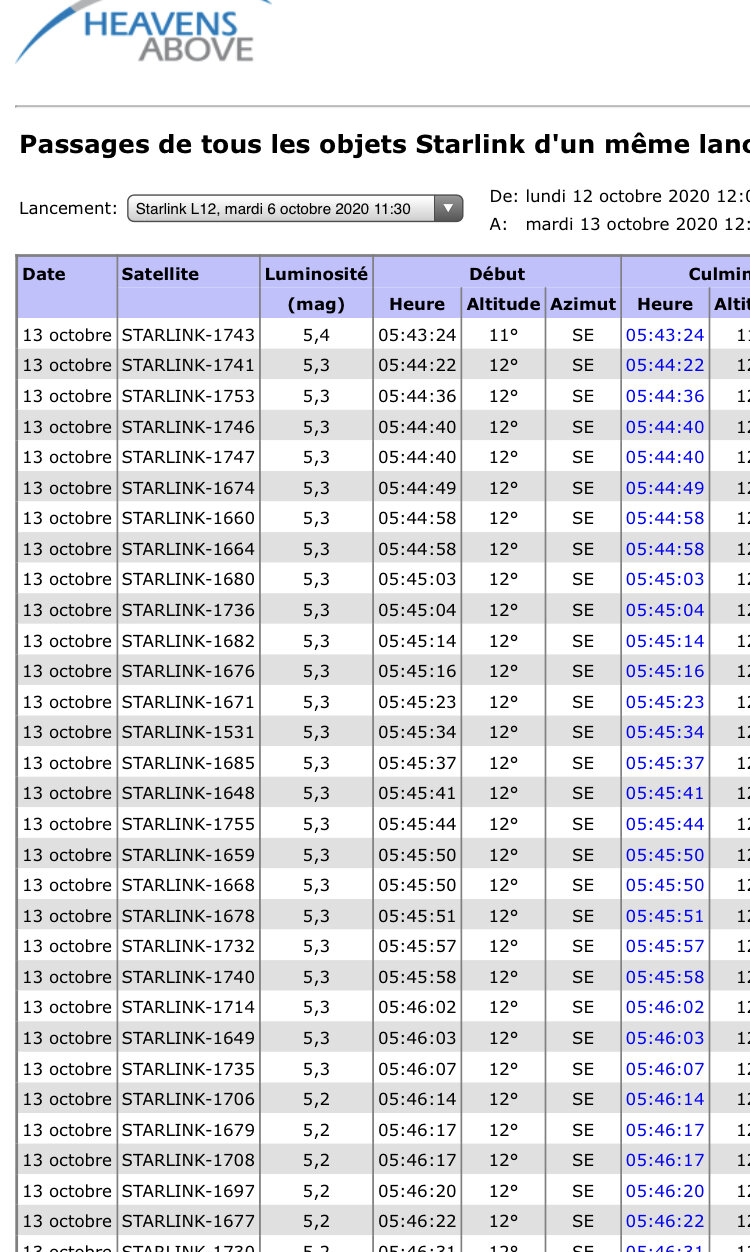Viewport: 750px width, 1252px height.
Task: Select the STARLINK-1741 satellite cell
Action: click(188, 365)
